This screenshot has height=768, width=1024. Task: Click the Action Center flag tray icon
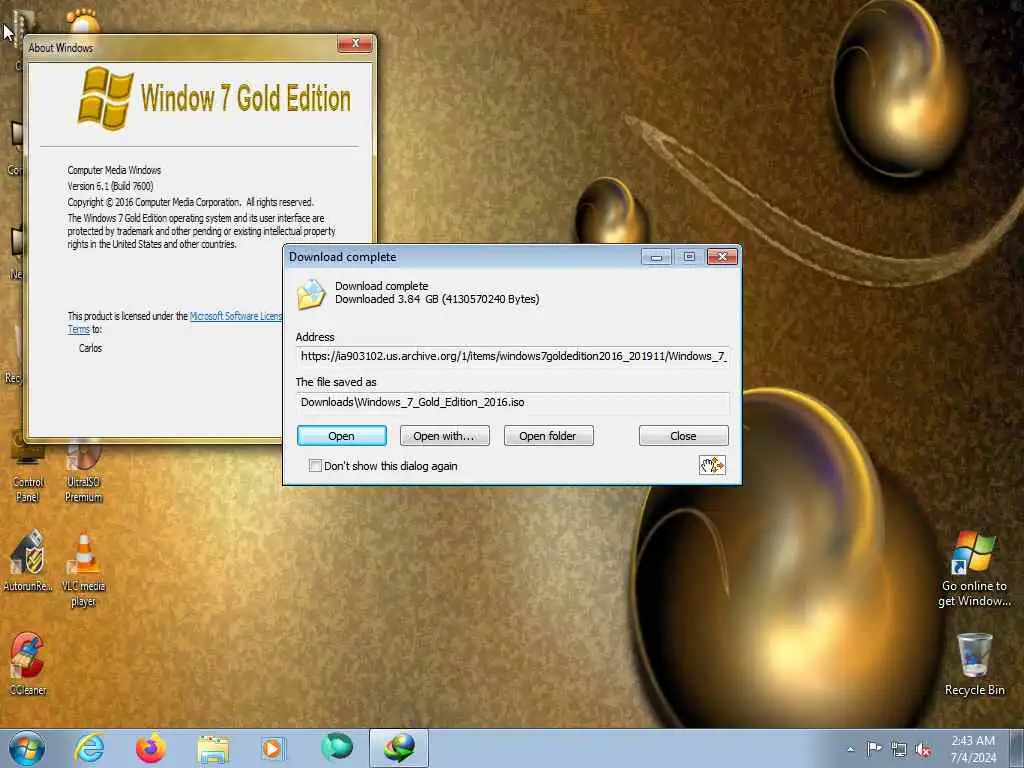coord(874,749)
